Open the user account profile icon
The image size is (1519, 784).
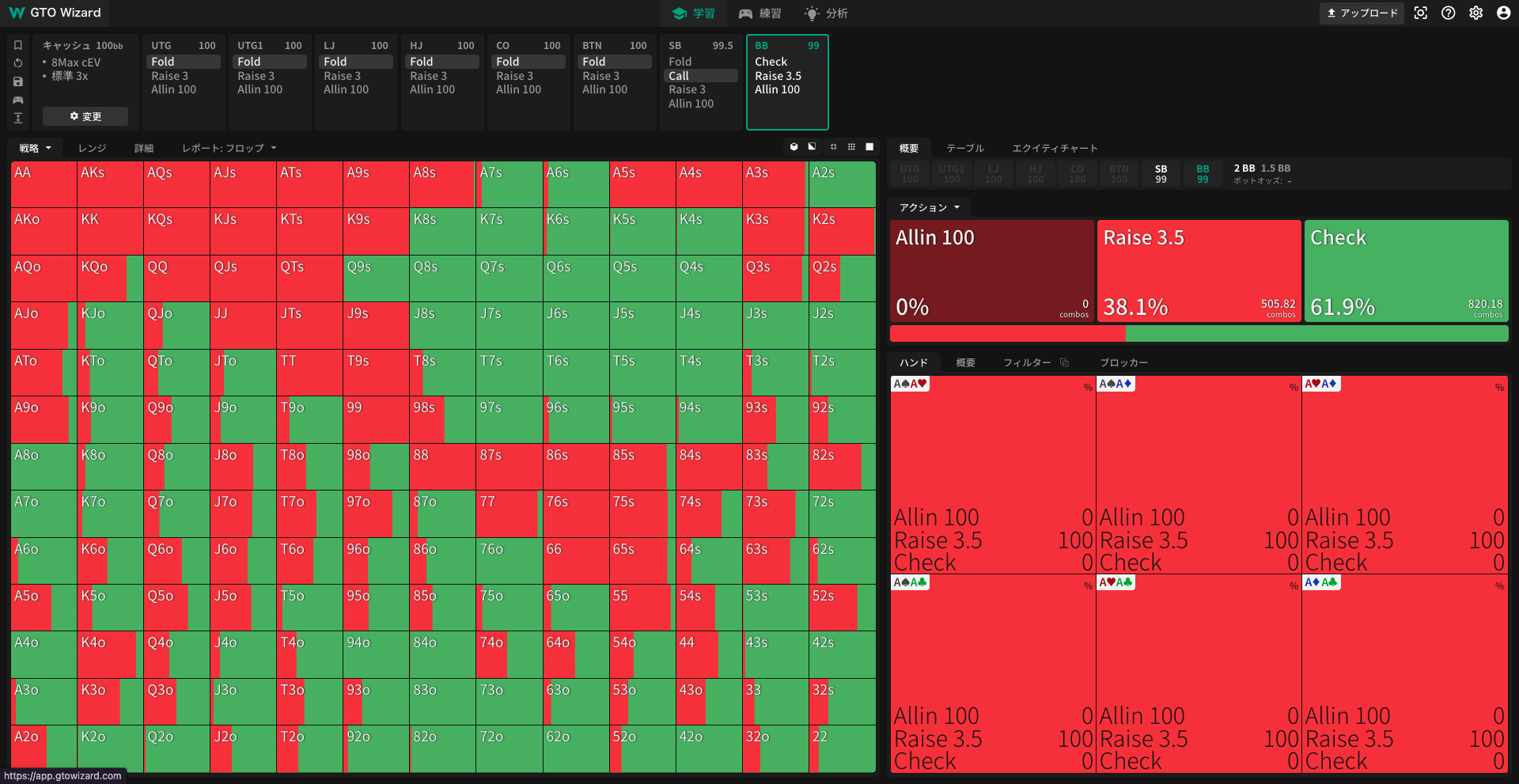coord(1504,13)
